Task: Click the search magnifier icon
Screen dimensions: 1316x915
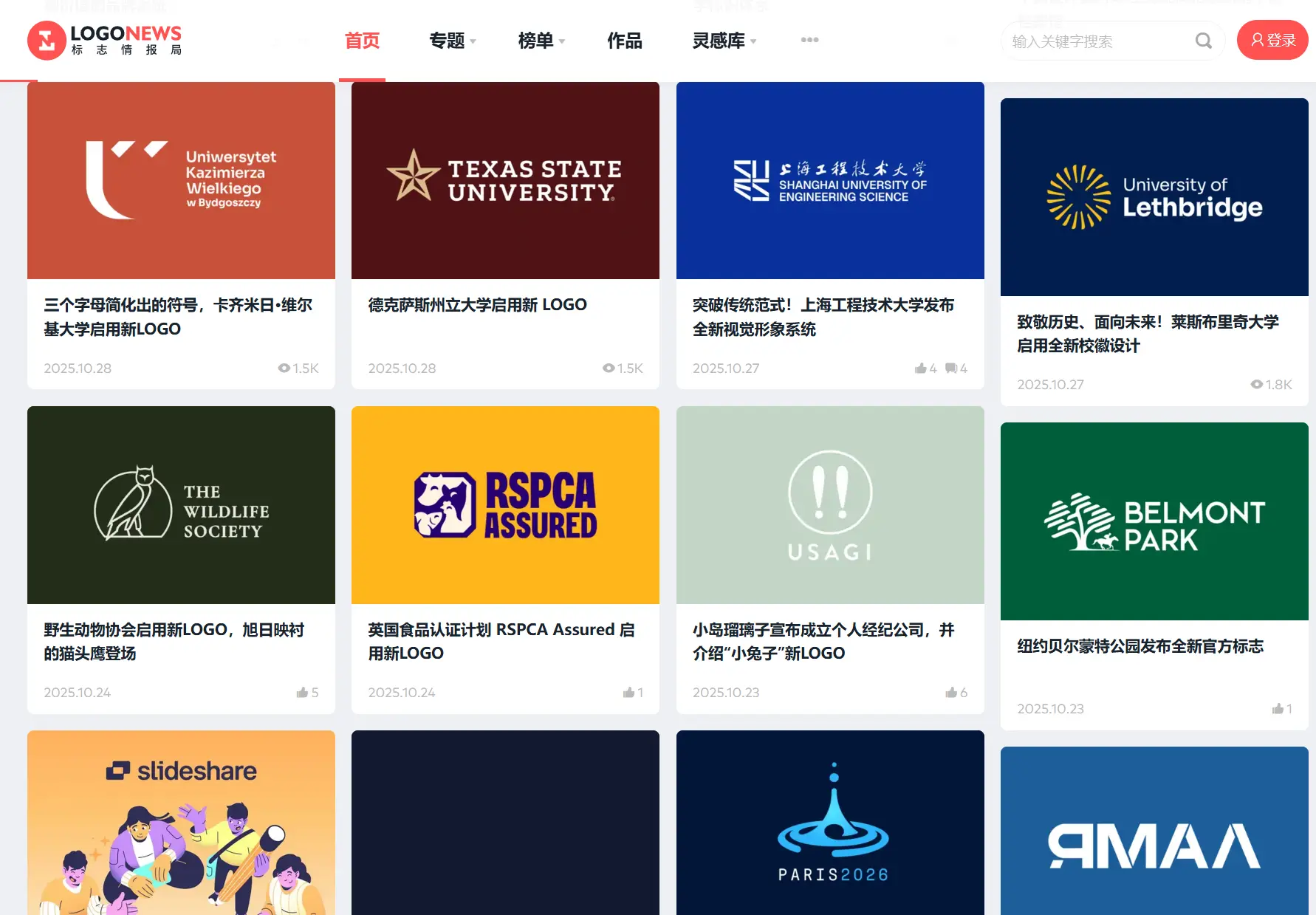Action: pyautogui.click(x=1203, y=41)
